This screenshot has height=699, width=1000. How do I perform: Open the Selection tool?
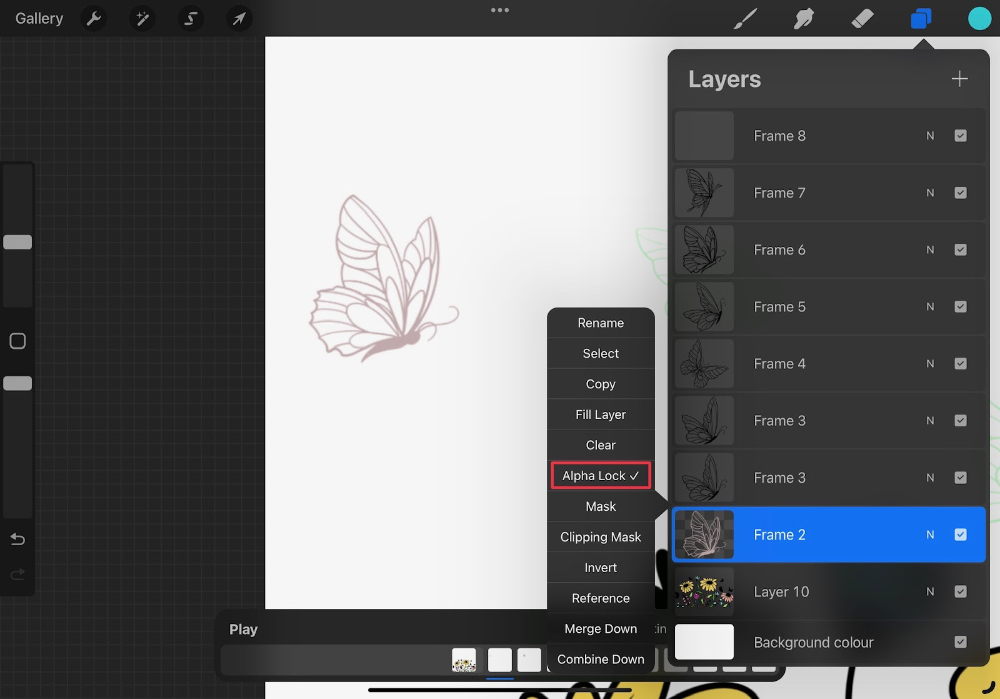tap(190, 18)
